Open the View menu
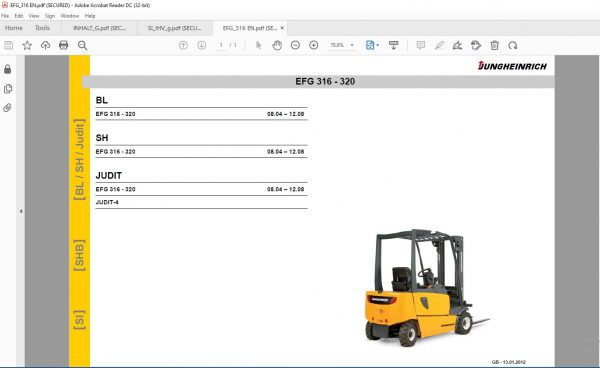The image size is (600, 368). (34, 16)
